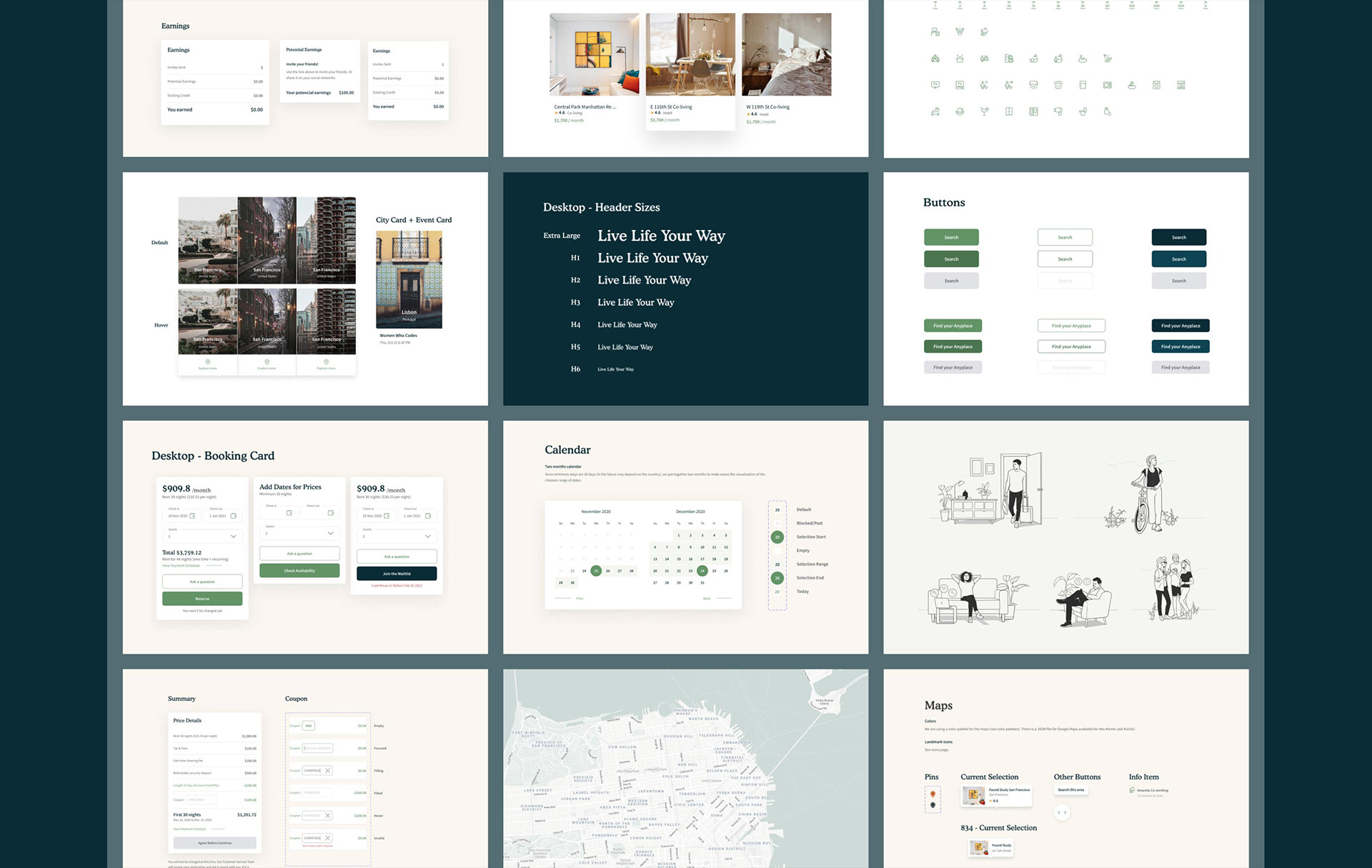
Task: Open the View Payment Schedule link
Action: point(181,565)
